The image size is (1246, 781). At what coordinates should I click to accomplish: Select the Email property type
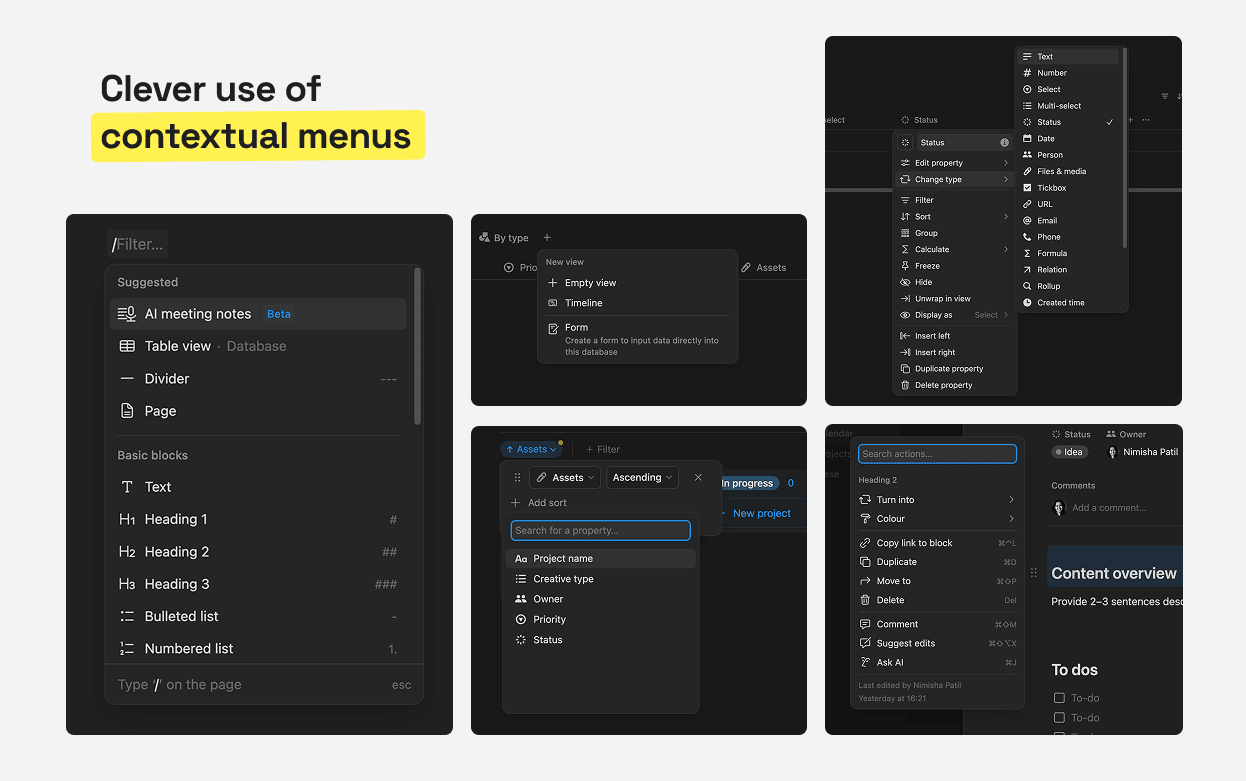point(1067,220)
